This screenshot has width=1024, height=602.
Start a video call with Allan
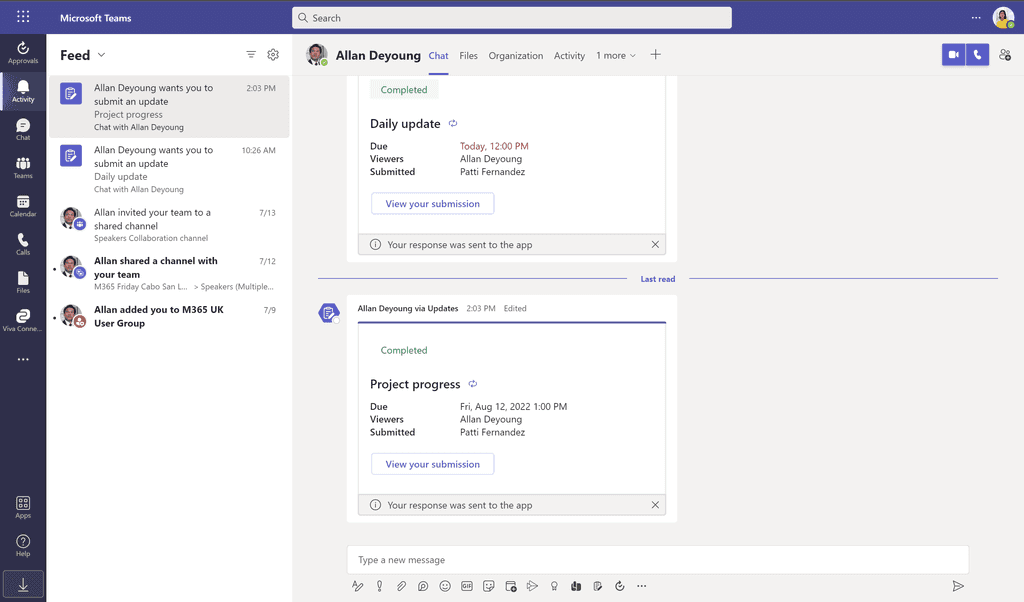(x=953, y=55)
